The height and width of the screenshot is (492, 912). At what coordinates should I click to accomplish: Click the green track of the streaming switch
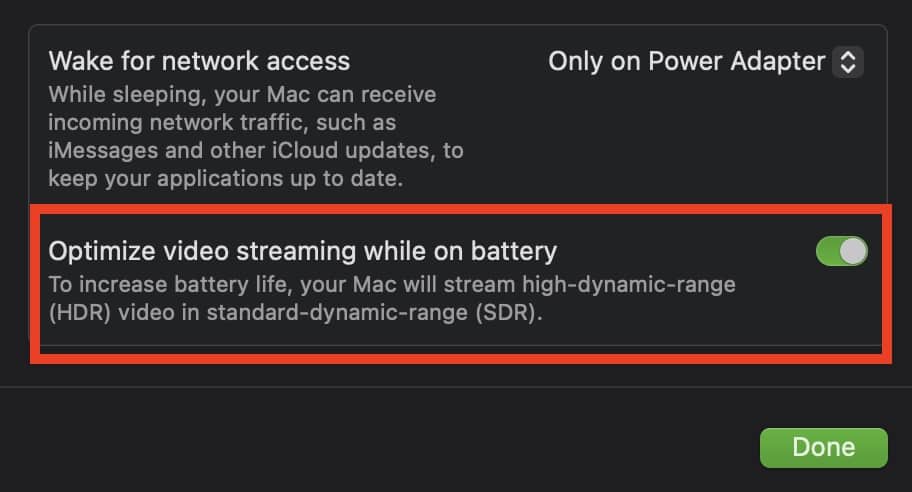[x=829, y=252]
